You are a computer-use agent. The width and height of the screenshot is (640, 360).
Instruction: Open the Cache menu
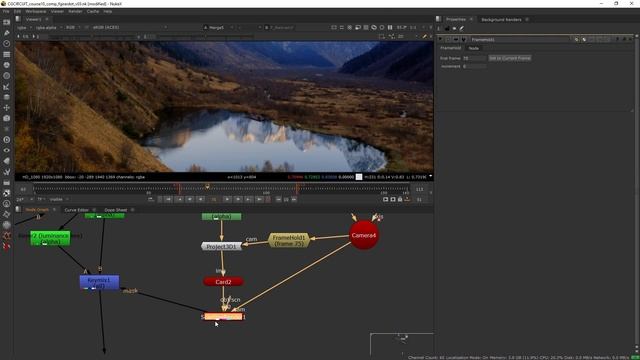(x=93, y=11)
